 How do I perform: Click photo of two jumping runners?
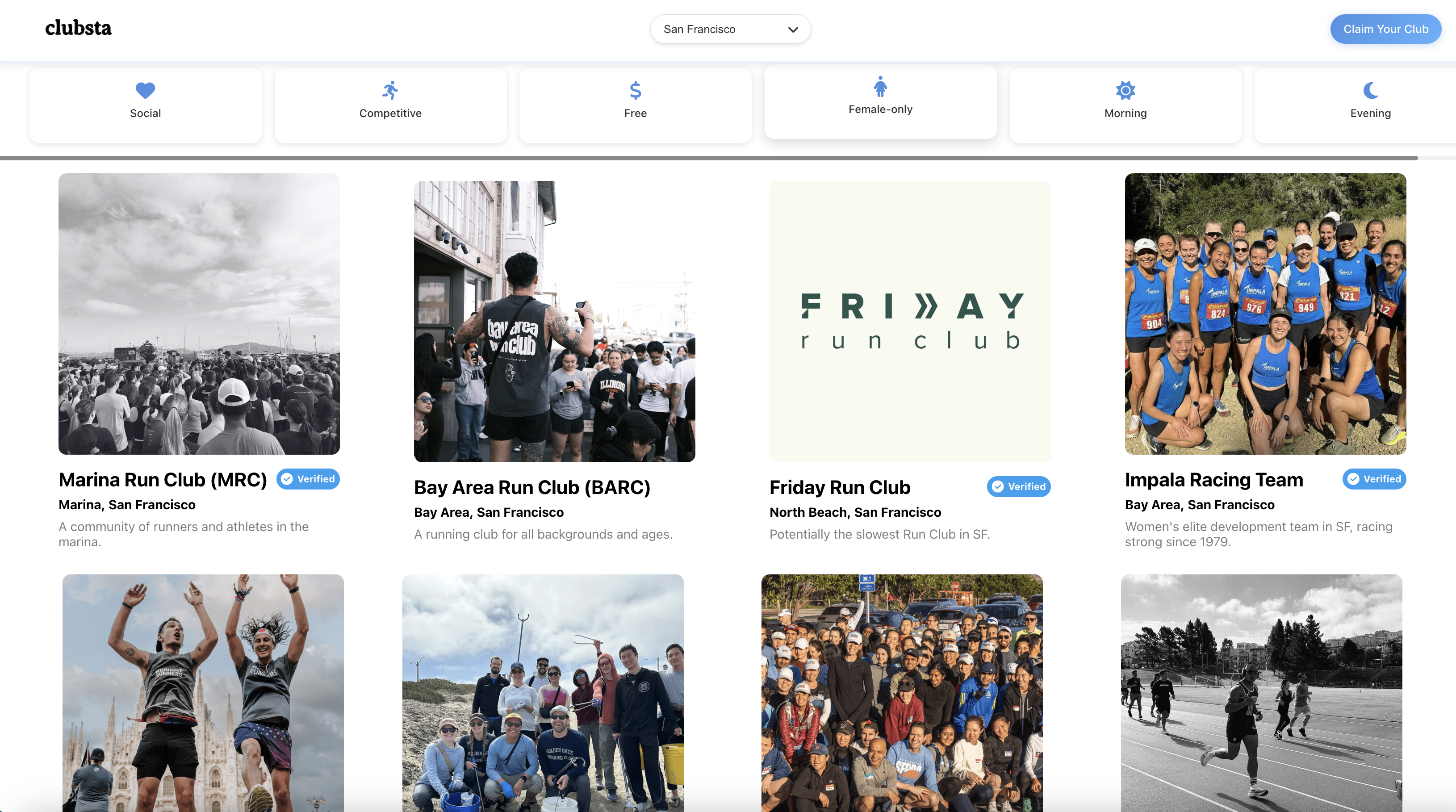[203, 693]
